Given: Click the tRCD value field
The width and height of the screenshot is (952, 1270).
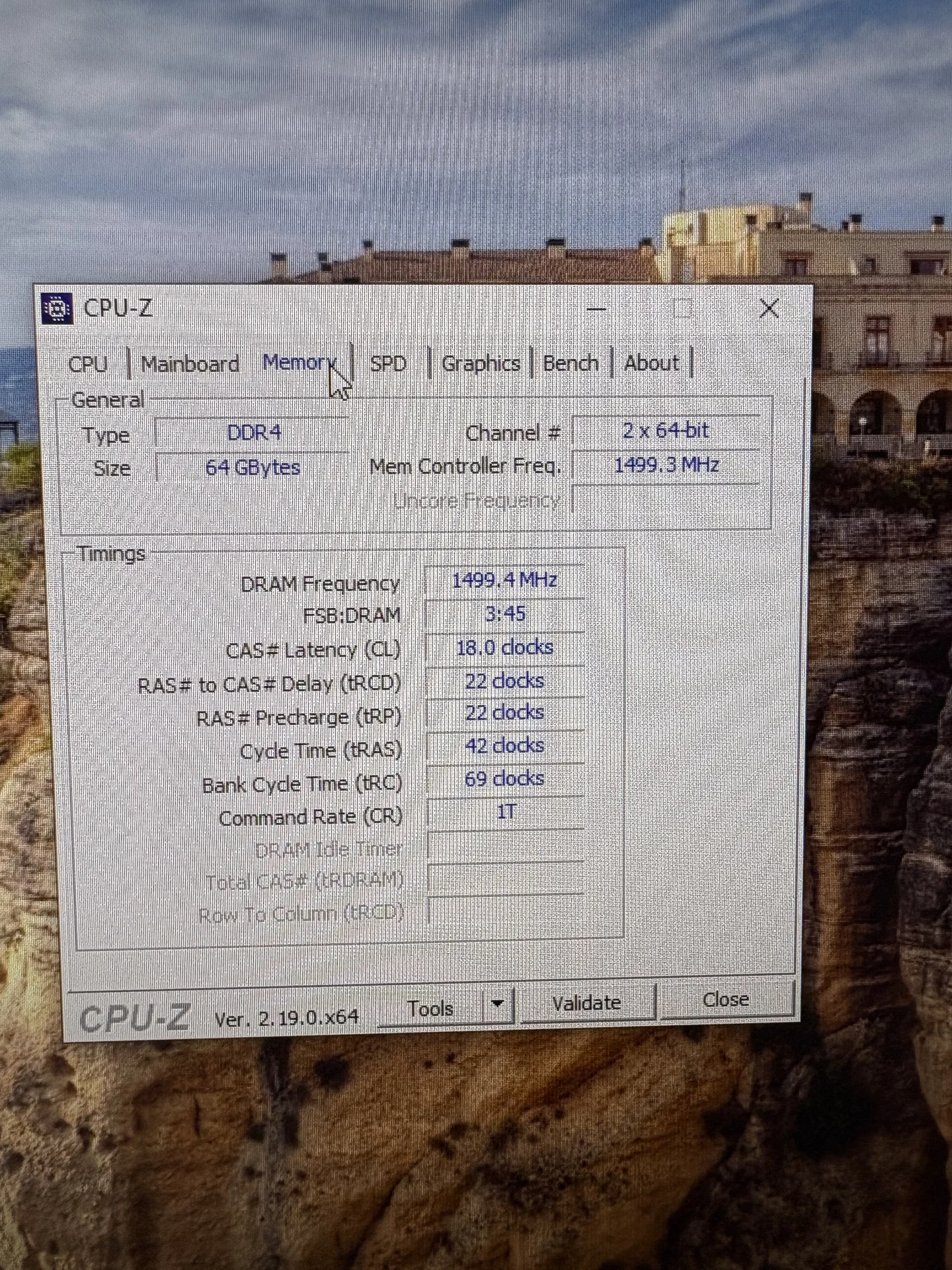Looking at the screenshot, I should (505, 681).
